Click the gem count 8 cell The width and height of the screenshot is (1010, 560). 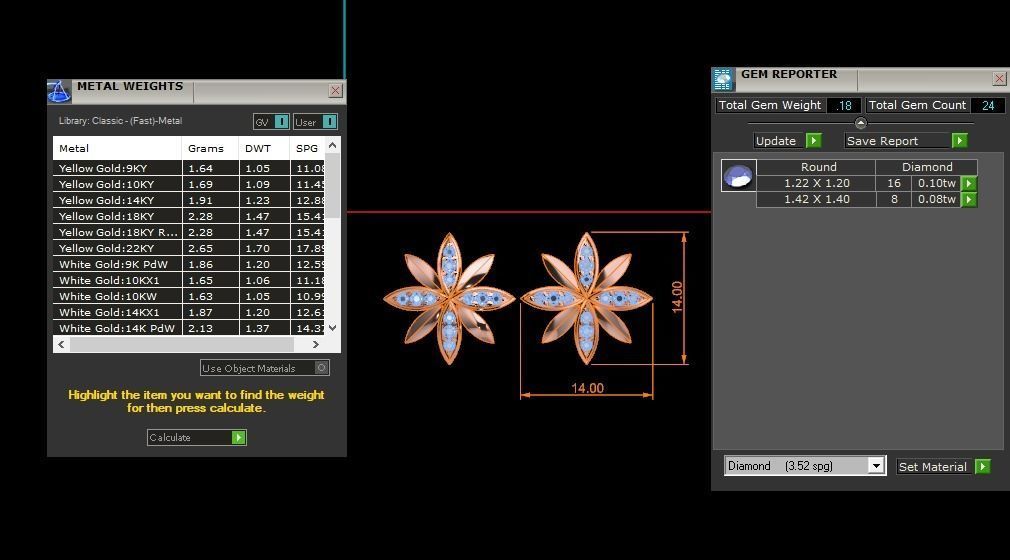pos(893,199)
